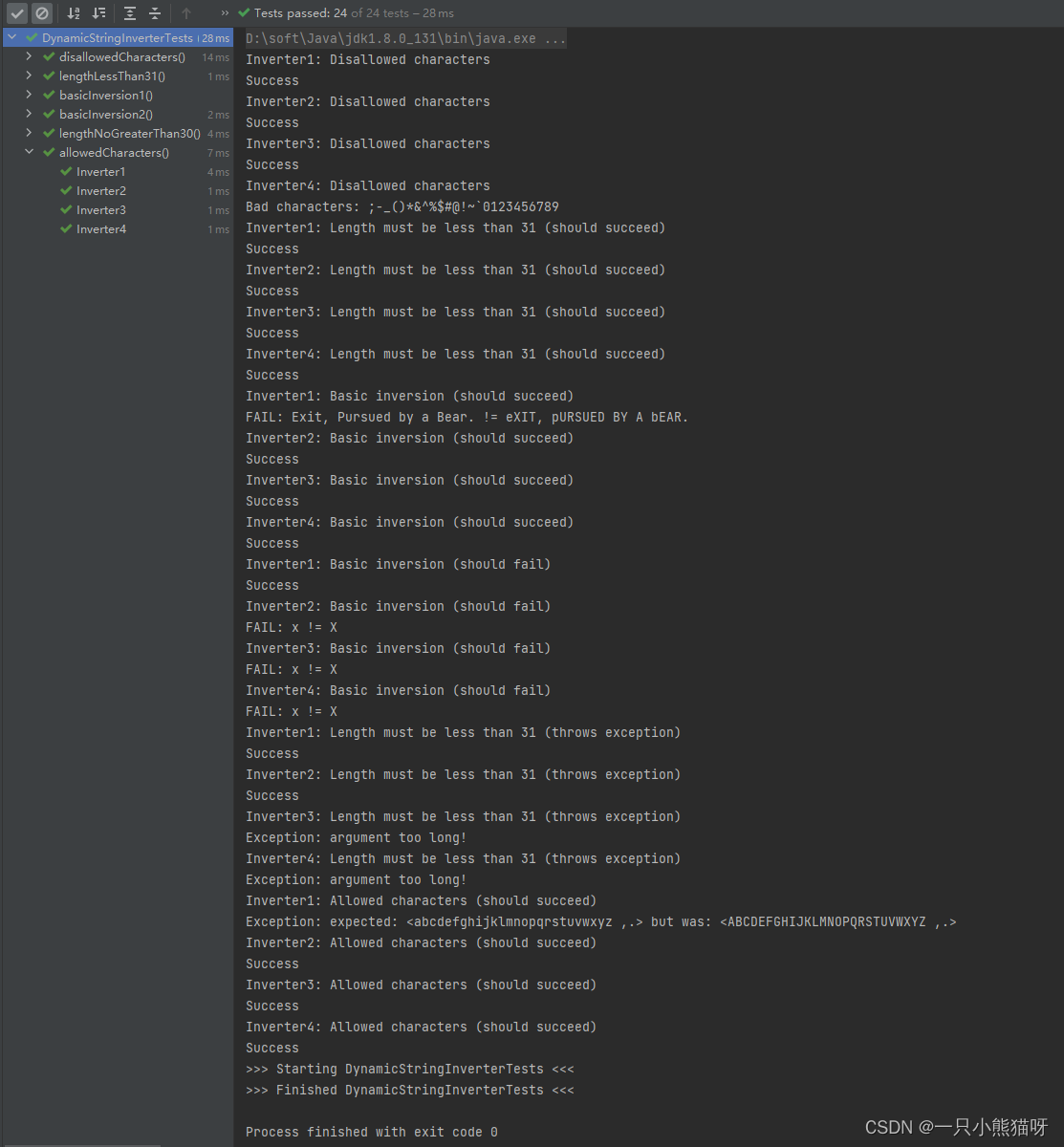Screen dimensions: 1064x1147
Task: Expand the disallowedCharacters() test node
Action: pos(29,57)
